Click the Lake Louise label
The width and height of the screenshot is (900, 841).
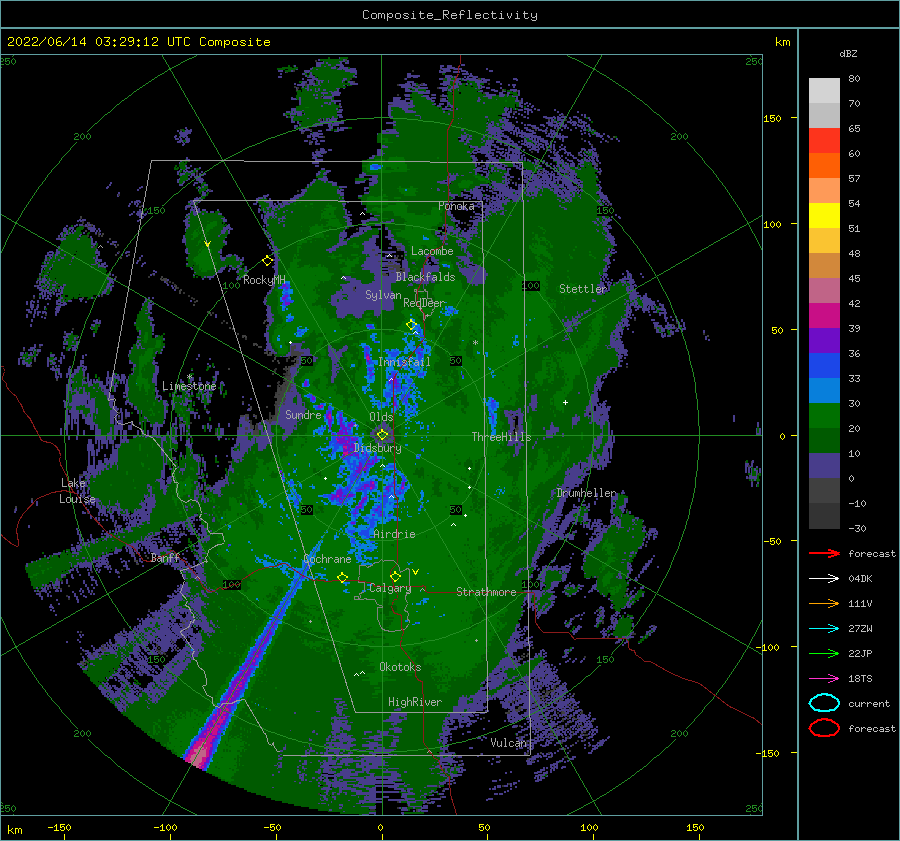coord(77,491)
